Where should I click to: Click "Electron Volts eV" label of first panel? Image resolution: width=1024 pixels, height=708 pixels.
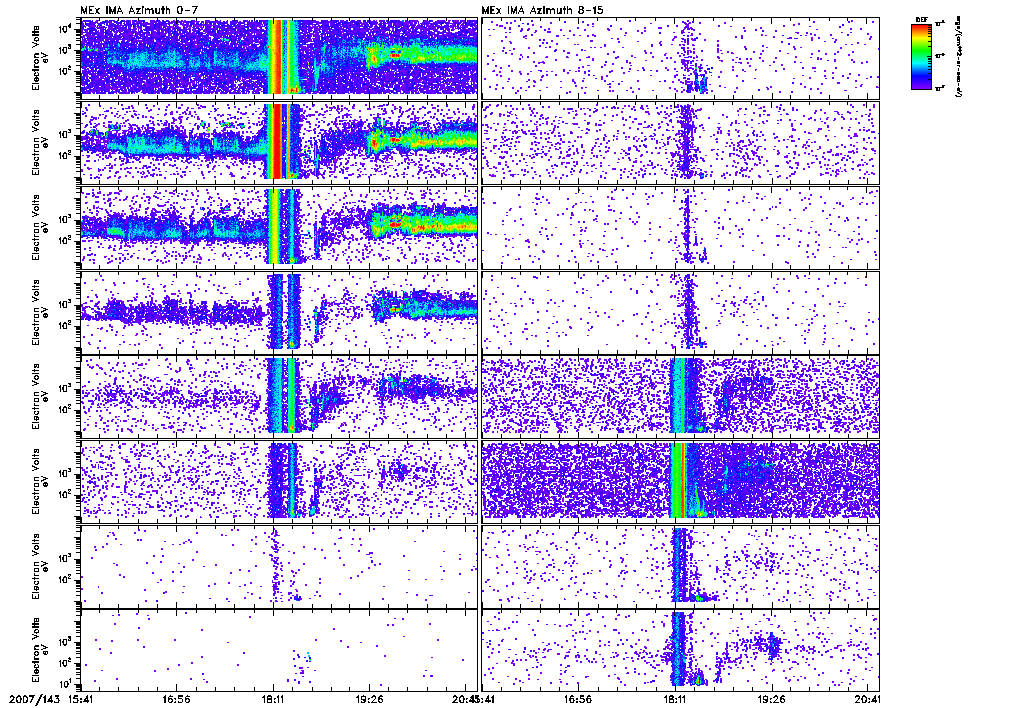pos(40,57)
